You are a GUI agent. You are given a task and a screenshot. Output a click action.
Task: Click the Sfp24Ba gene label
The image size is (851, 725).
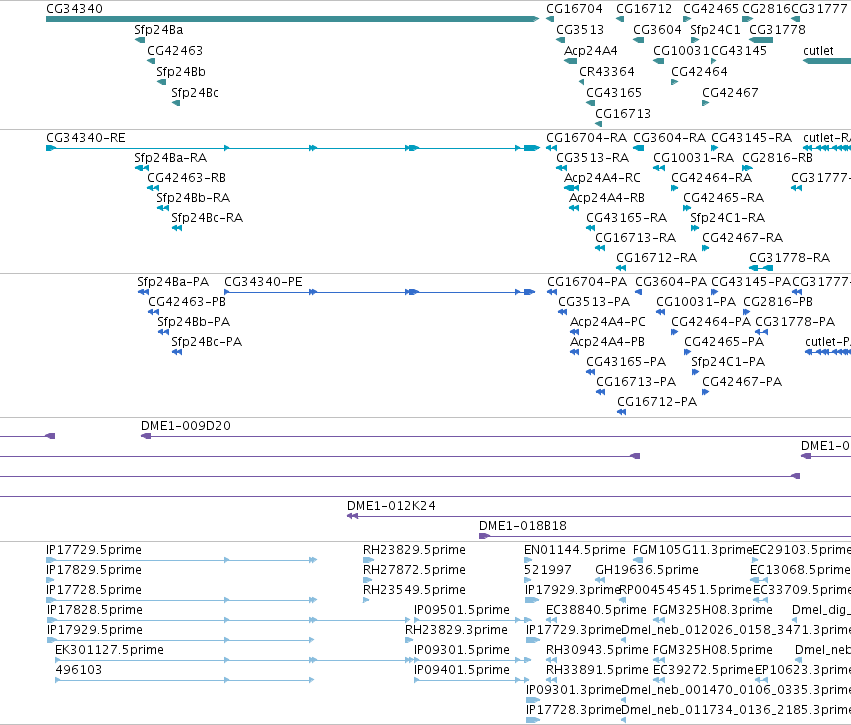click(x=158, y=30)
